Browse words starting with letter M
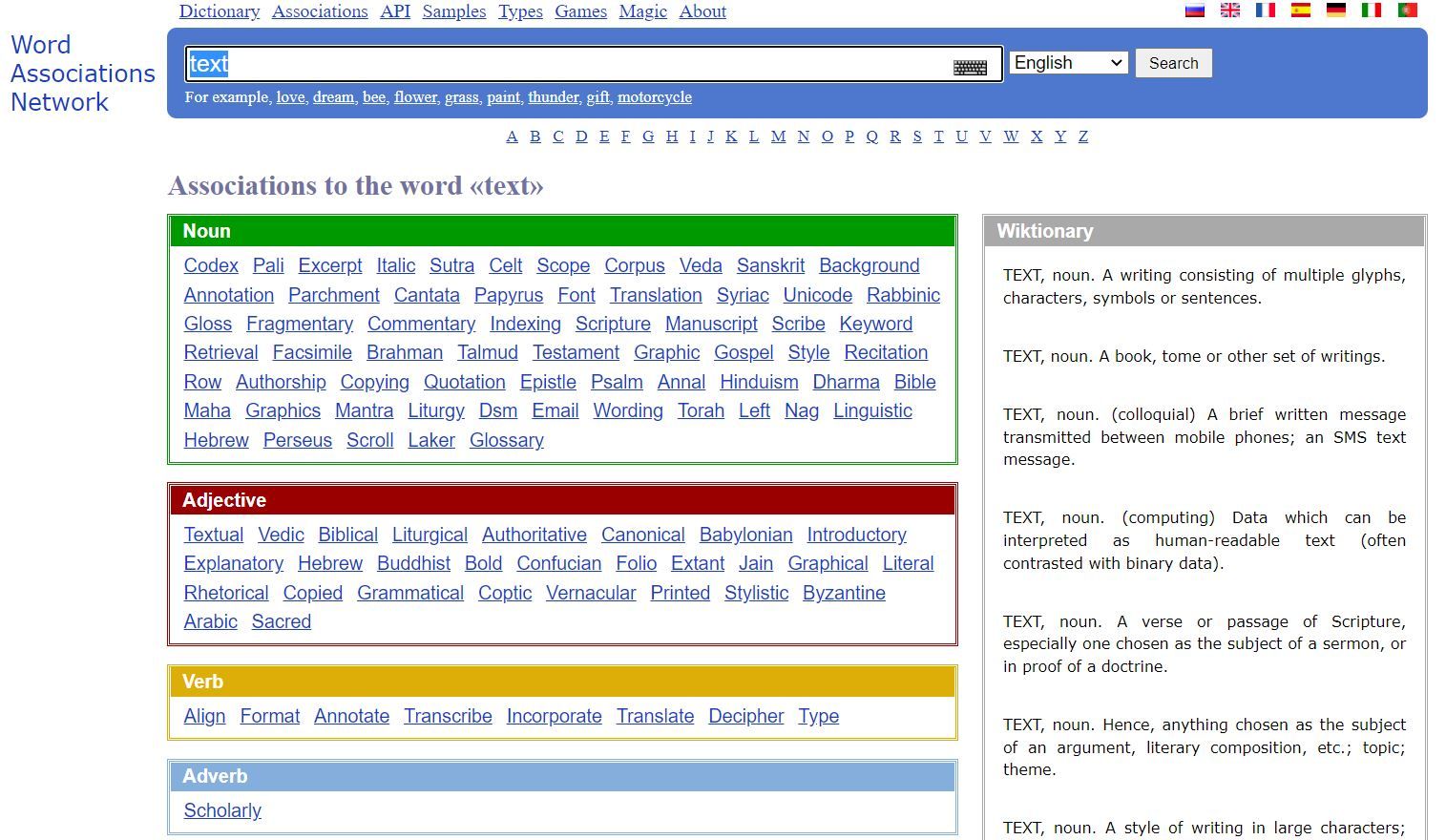Image resolution: width=1446 pixels, height=840 pixels. click(x=778, y=136)
